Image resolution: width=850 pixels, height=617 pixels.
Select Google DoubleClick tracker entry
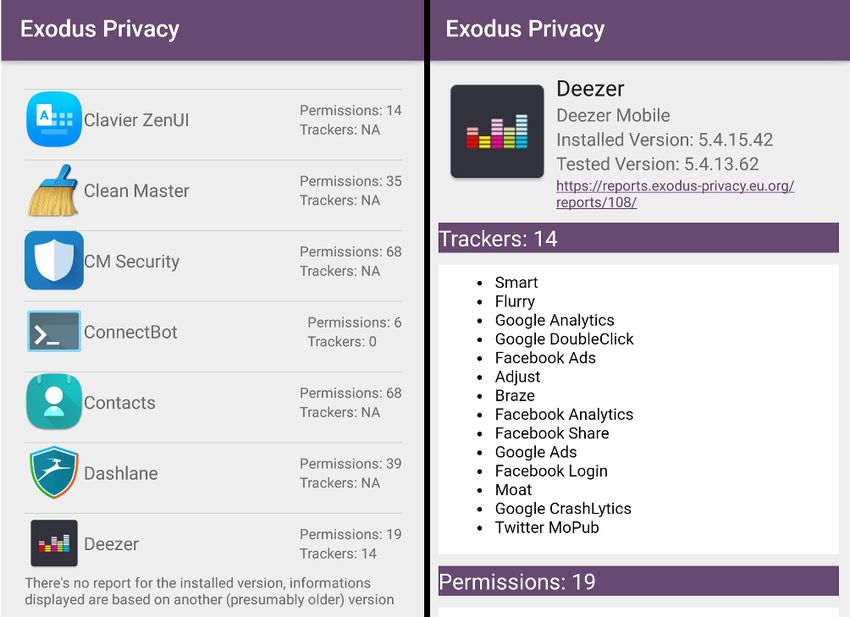[564, 339]
